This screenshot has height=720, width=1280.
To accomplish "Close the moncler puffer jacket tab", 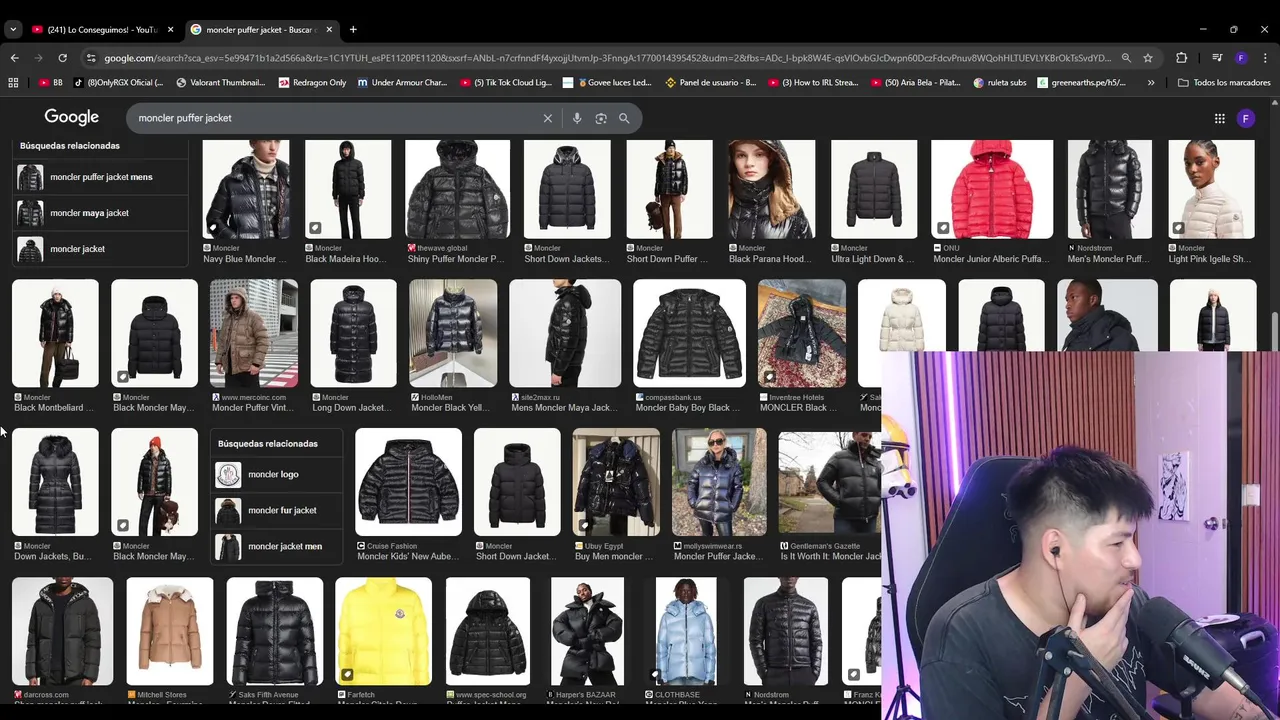I will click(329, 30).
